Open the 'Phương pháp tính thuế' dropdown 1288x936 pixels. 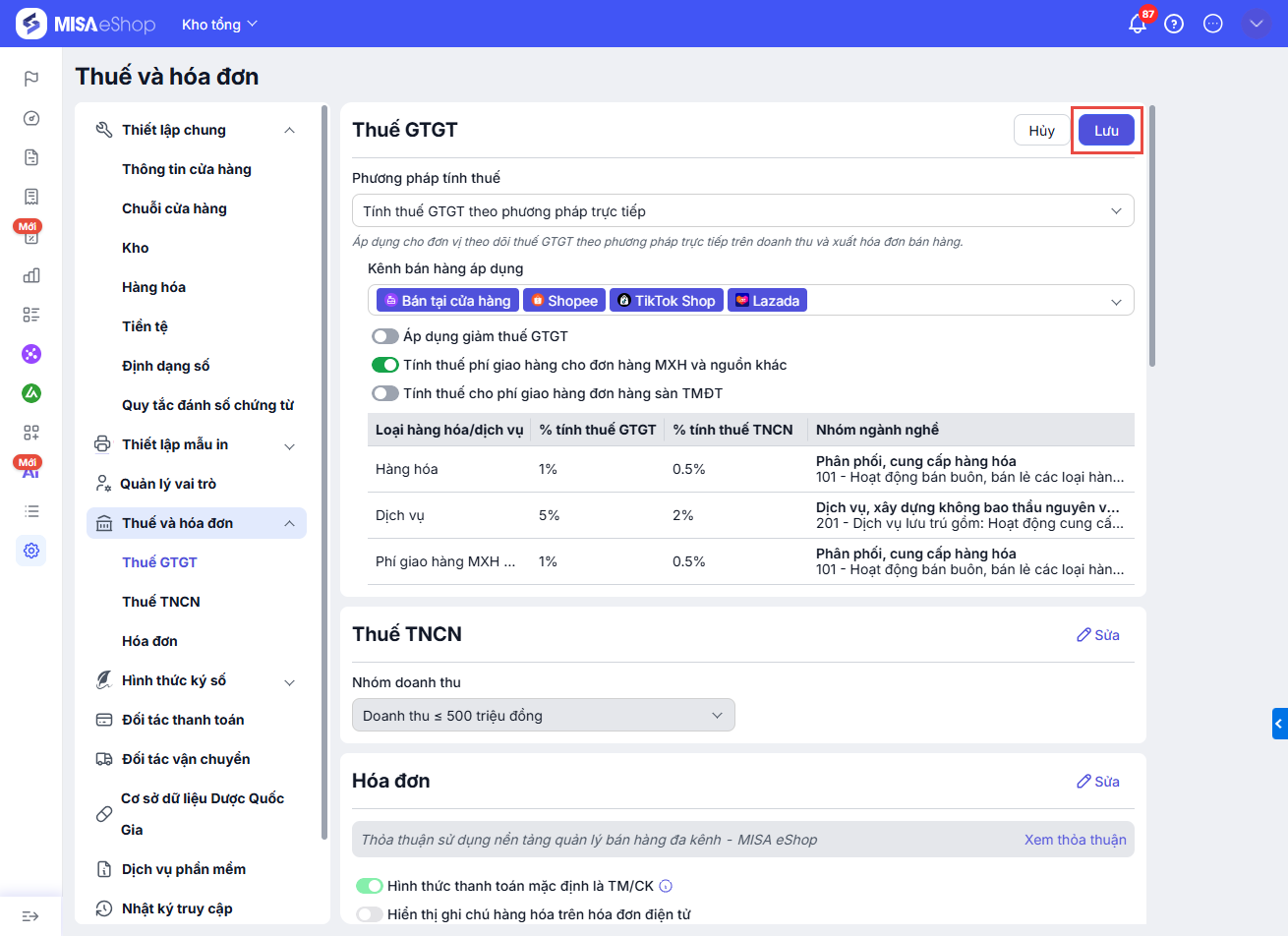coord(742,211)
